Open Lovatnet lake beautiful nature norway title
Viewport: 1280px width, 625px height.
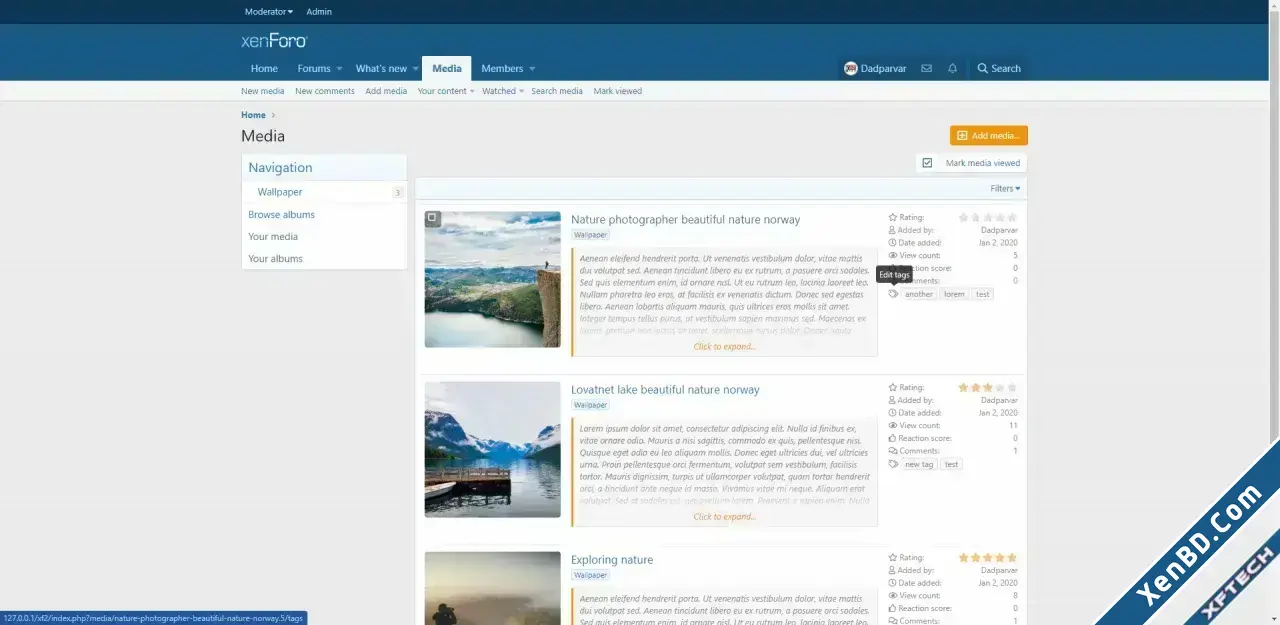(665, 389)
